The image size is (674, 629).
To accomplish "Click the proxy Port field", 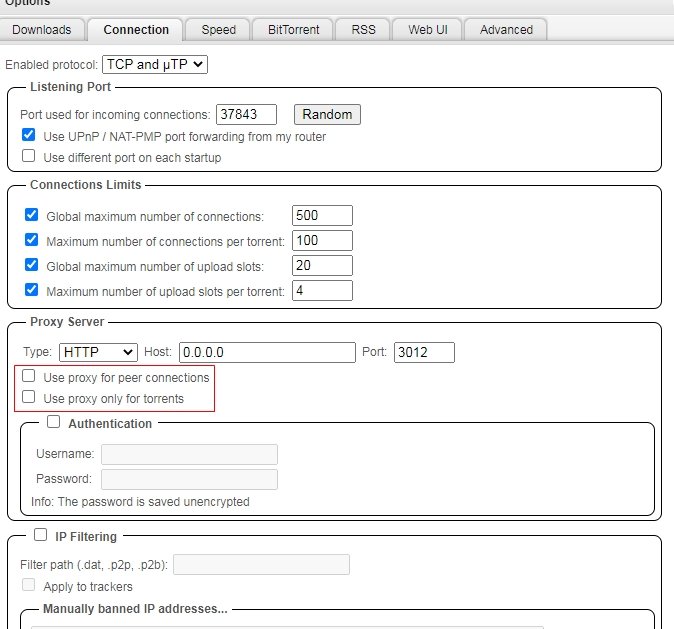I will (x=424, y=352).
